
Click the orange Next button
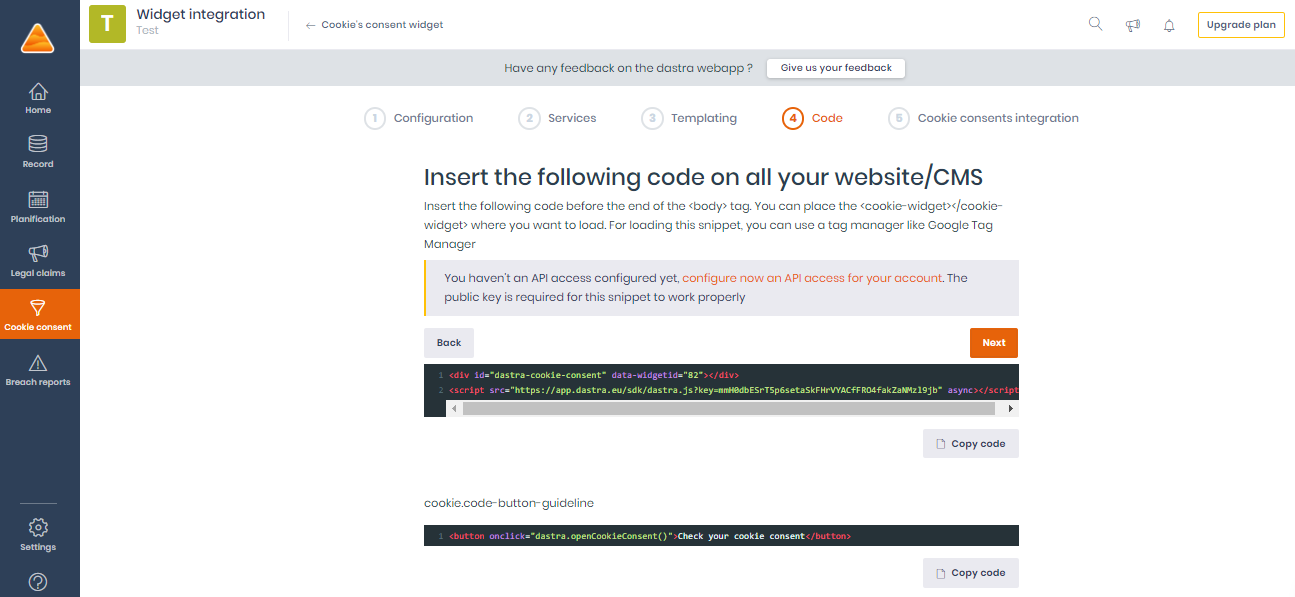(x=994, y=343)
